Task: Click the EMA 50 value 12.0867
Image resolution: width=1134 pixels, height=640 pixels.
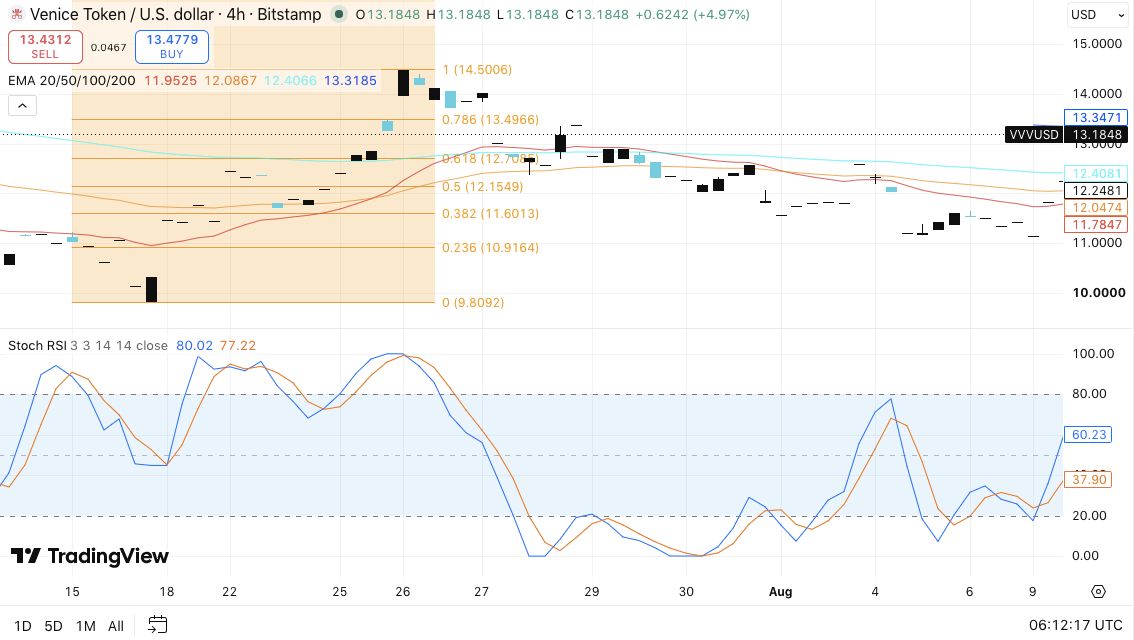Action: tap(230, 80)
